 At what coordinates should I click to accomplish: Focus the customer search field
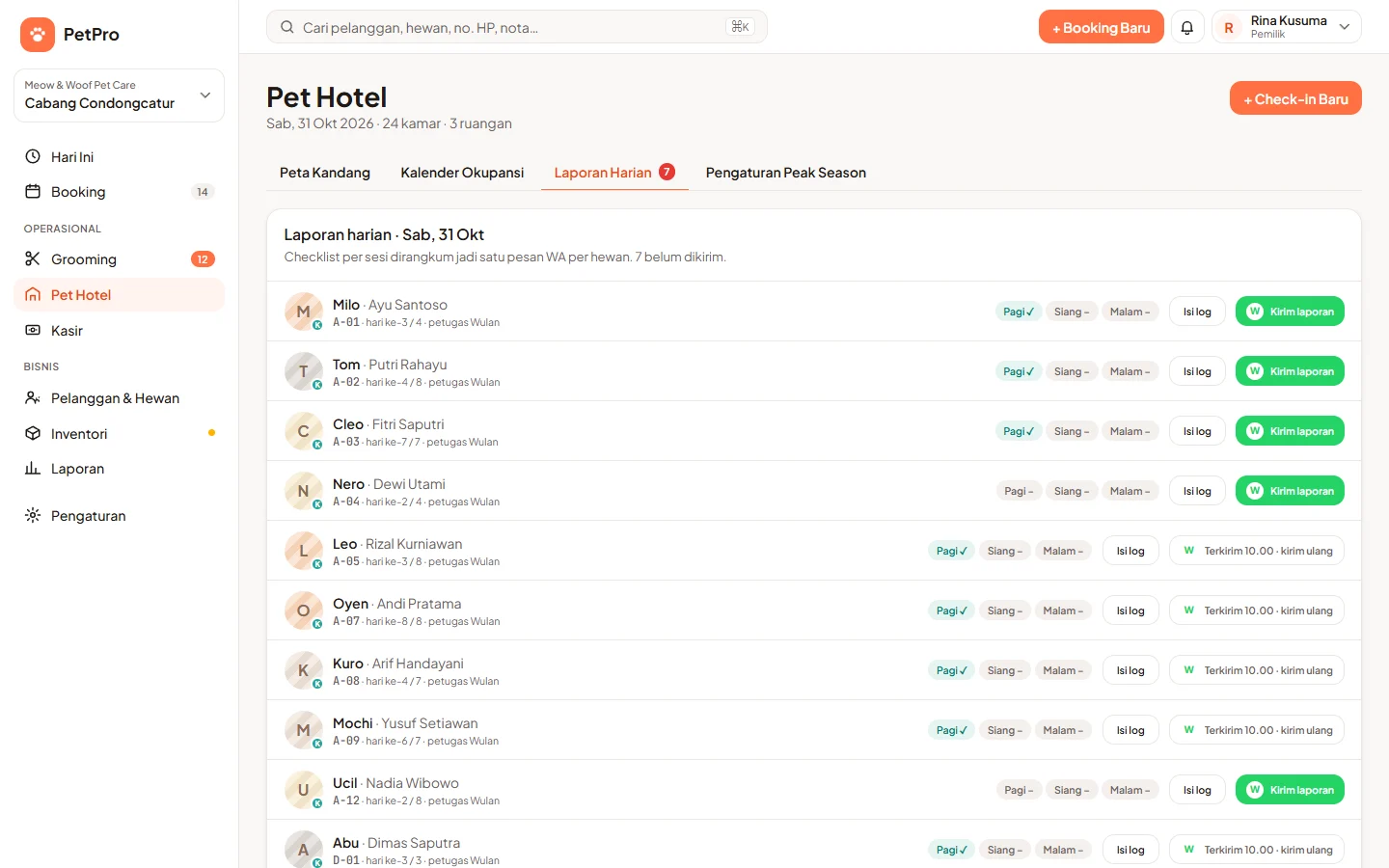point(517,27)
